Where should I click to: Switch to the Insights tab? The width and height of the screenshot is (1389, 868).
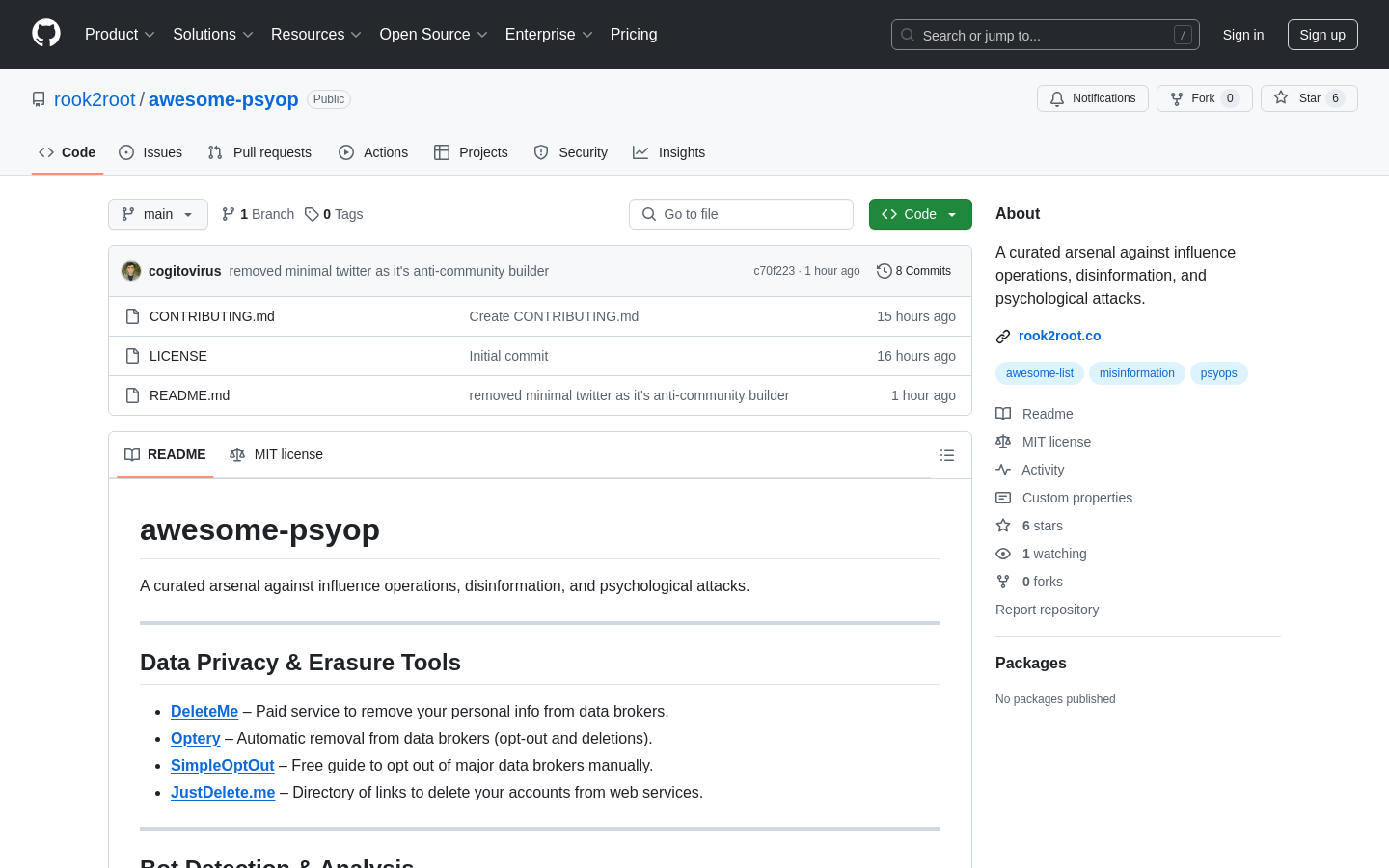(669, 152)
